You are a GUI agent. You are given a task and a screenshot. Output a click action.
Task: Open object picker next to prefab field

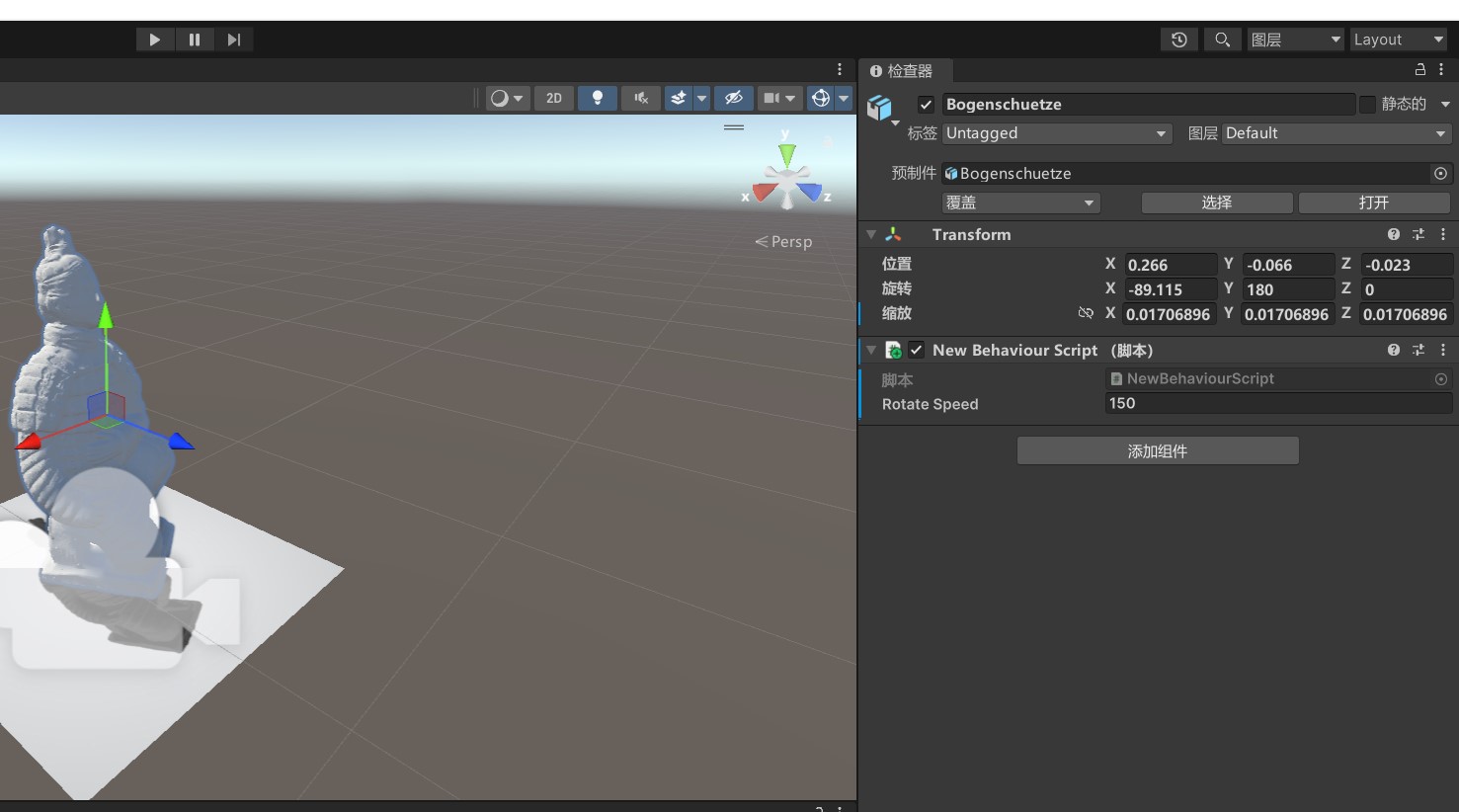(1441, 174)
